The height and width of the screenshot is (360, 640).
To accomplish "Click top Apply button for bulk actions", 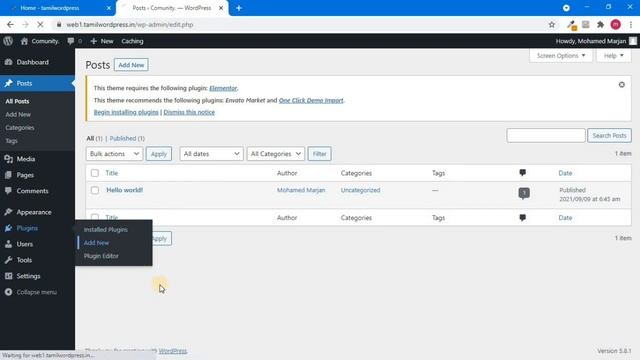I will click(x=159, y=154).
